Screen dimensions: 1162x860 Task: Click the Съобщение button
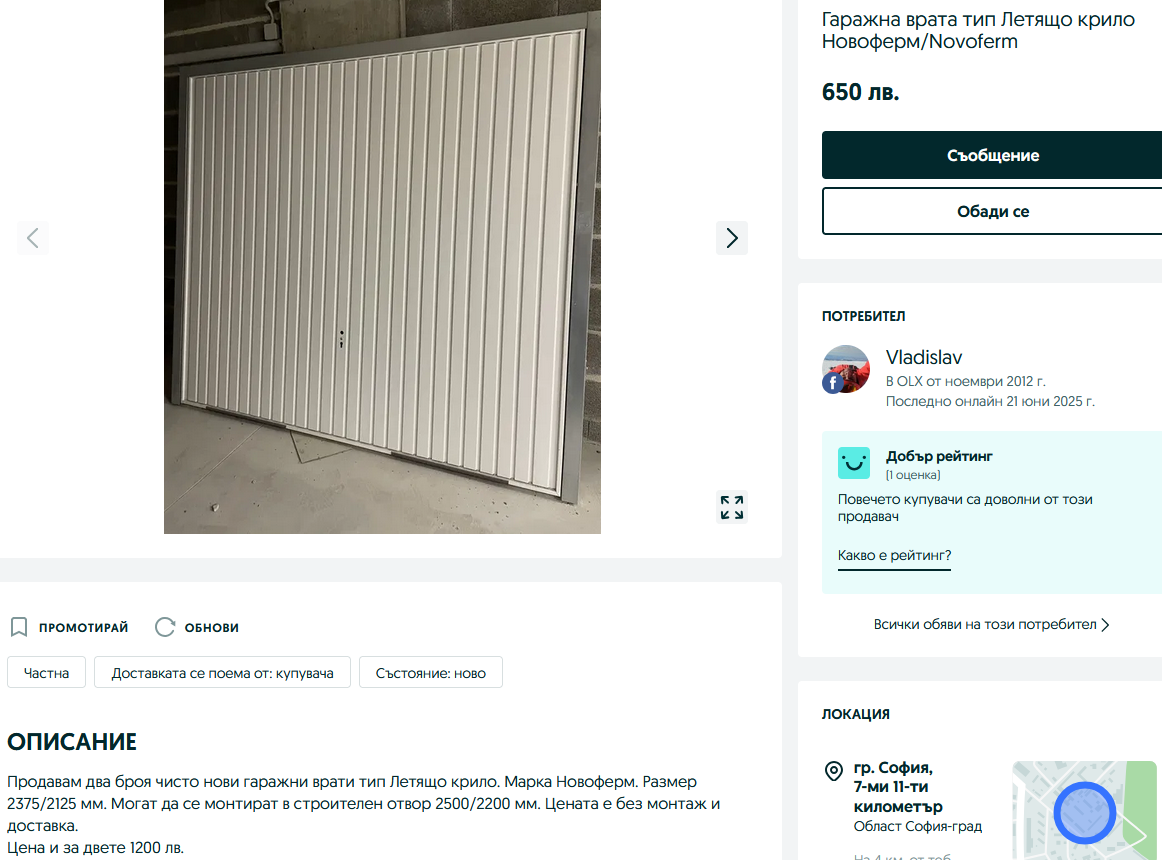pyautogui.click(x=992, y=155)
